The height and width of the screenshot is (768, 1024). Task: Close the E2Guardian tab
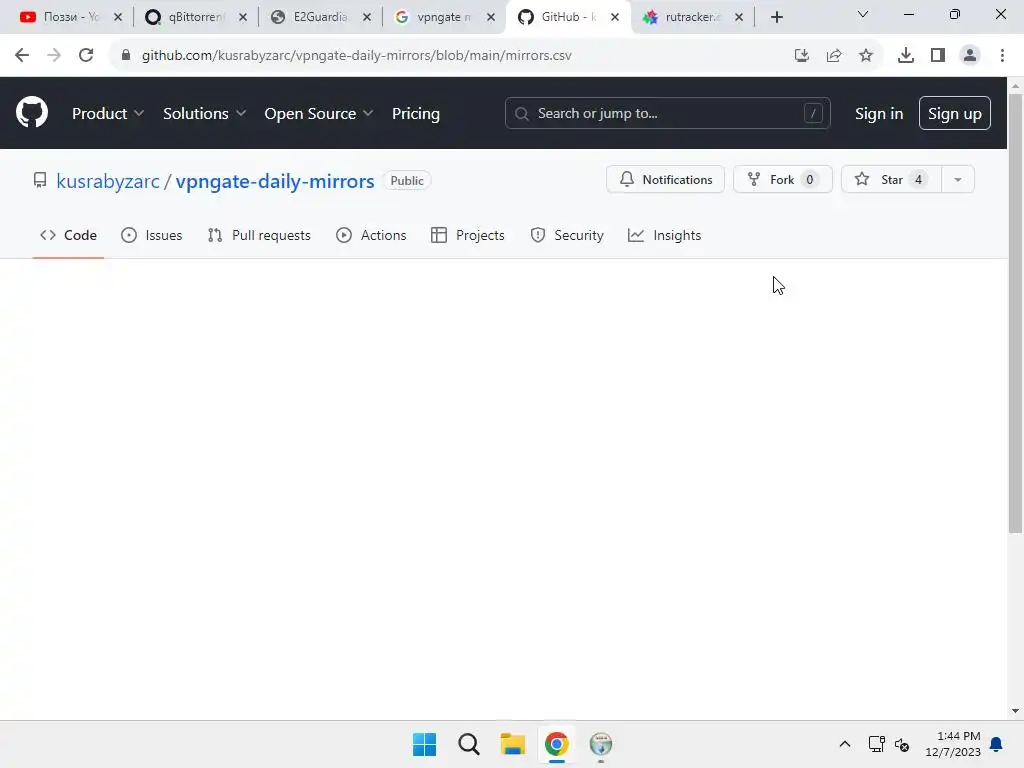367,17
